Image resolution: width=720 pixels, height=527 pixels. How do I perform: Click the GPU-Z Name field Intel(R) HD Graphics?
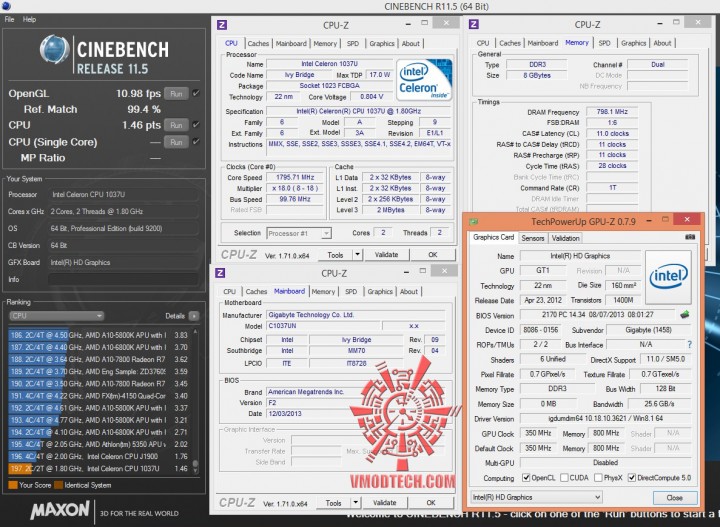(580, 256)
